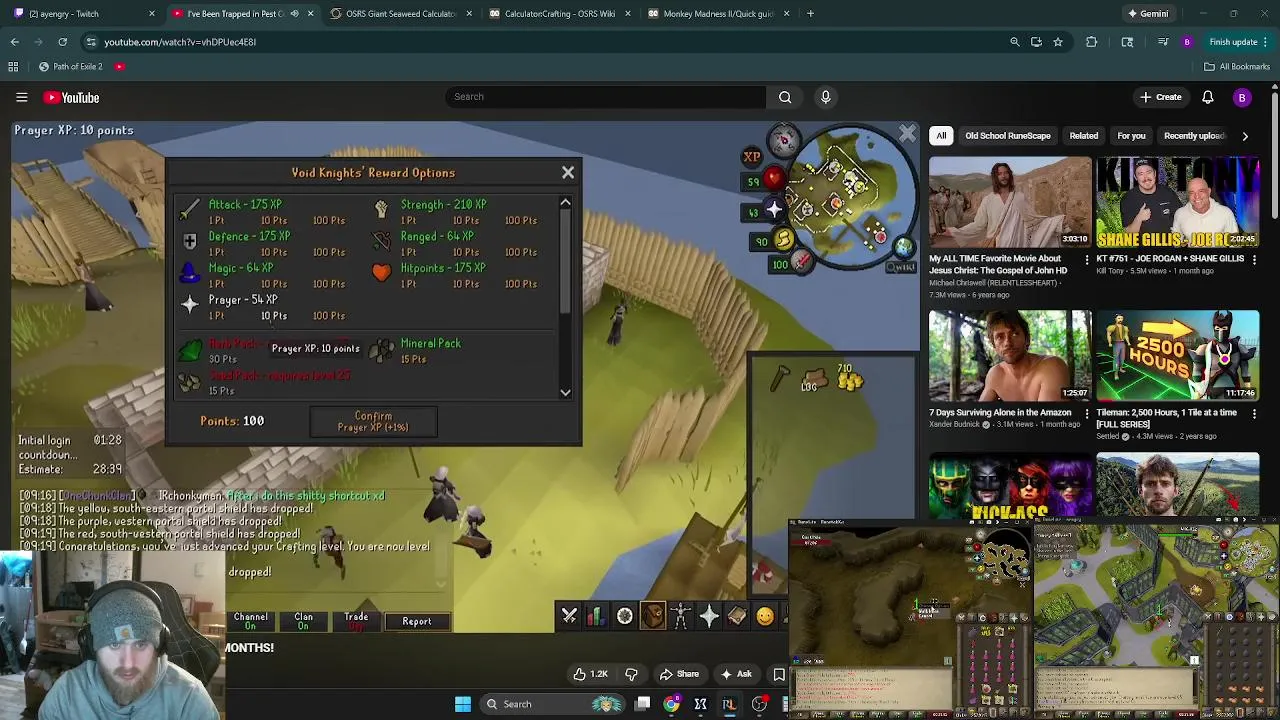Open Path of Exile 2 bookmark
The image size is (1280, 720).
(x=70, y=67)
